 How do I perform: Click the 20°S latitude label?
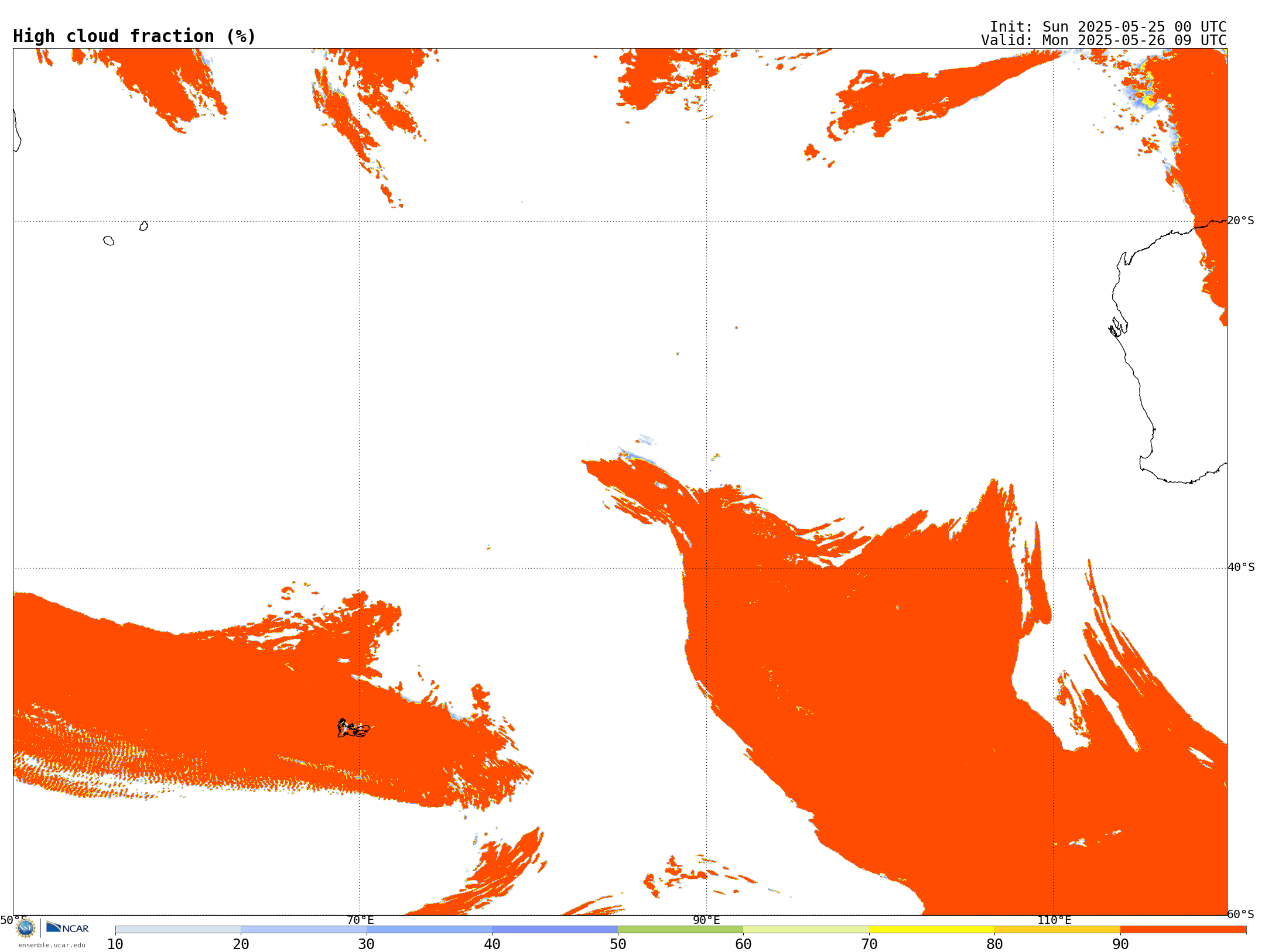point(1241,220)
